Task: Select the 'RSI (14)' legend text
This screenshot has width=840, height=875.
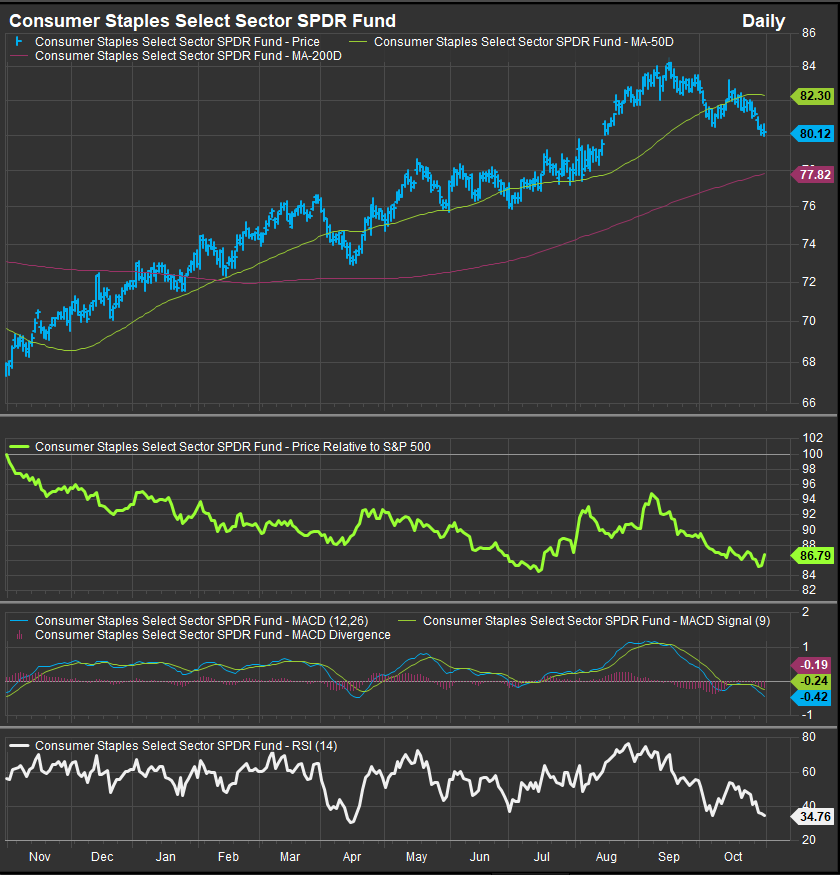Action: 314,746
